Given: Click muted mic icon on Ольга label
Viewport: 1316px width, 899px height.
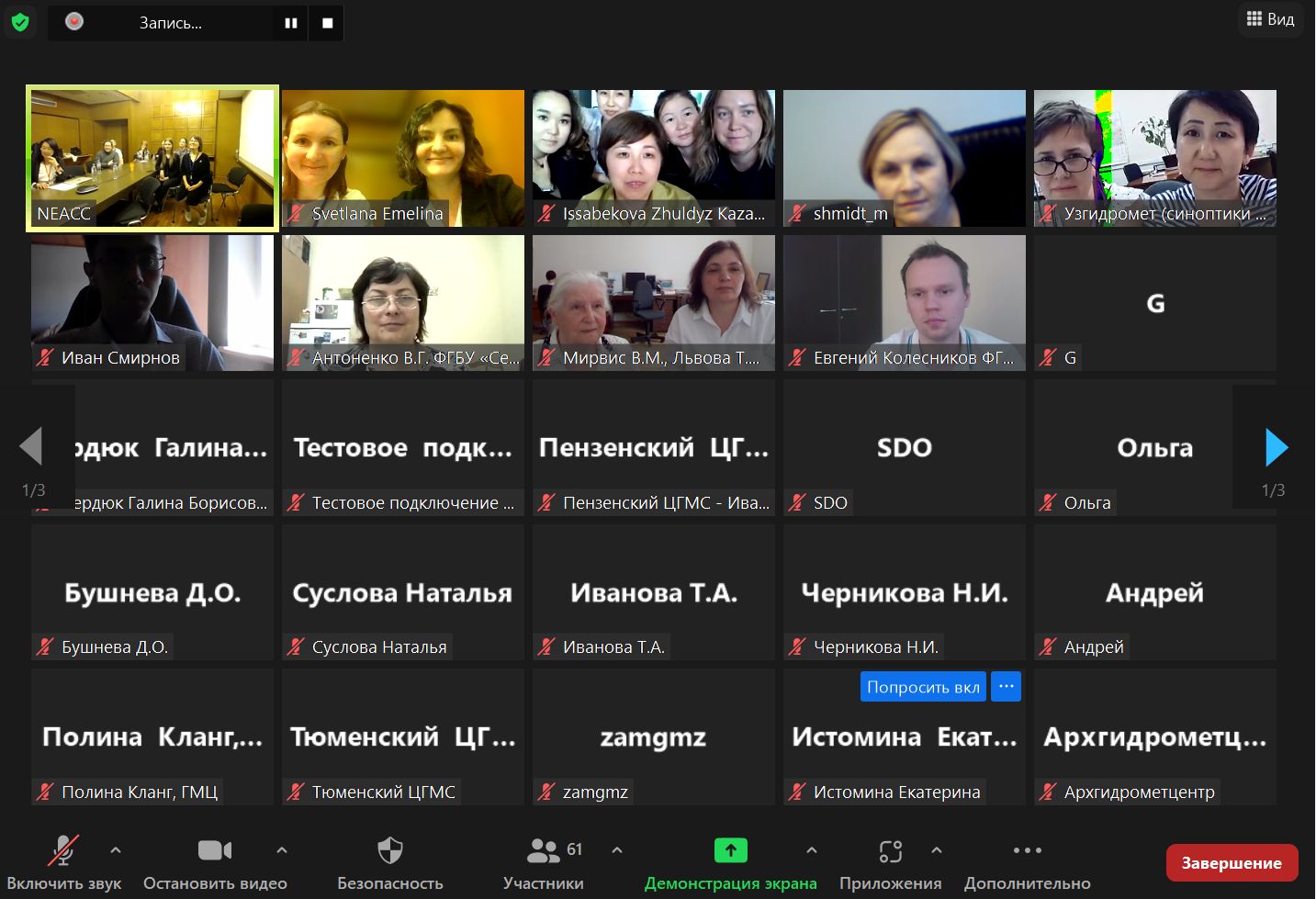Looking at the screenshot, I should point(1048,502).
